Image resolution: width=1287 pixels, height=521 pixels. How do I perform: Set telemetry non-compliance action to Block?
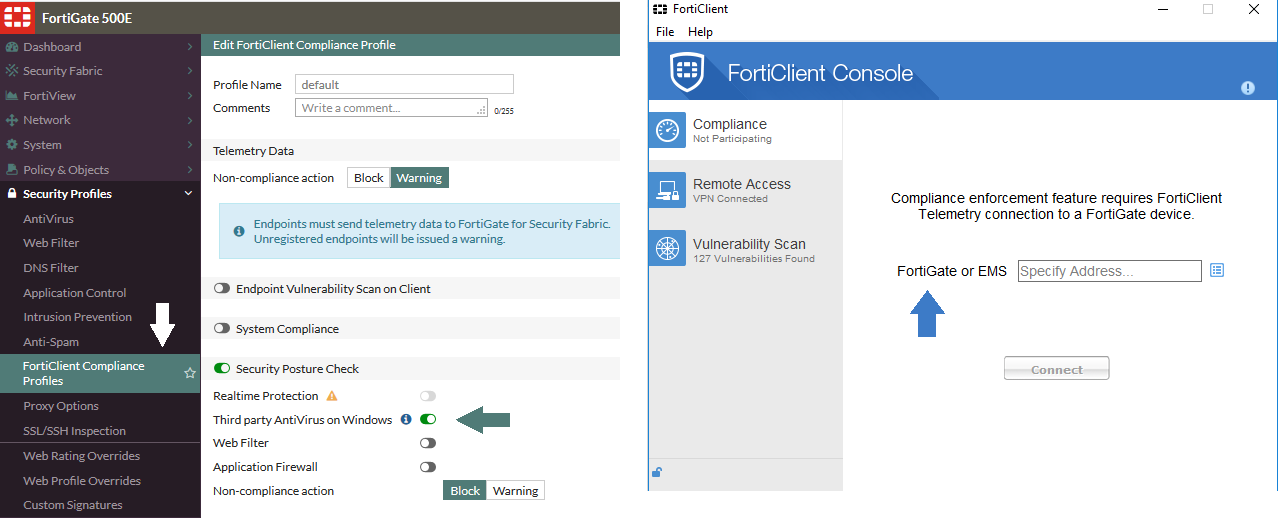pyautogui.click(x=369, y=178)
